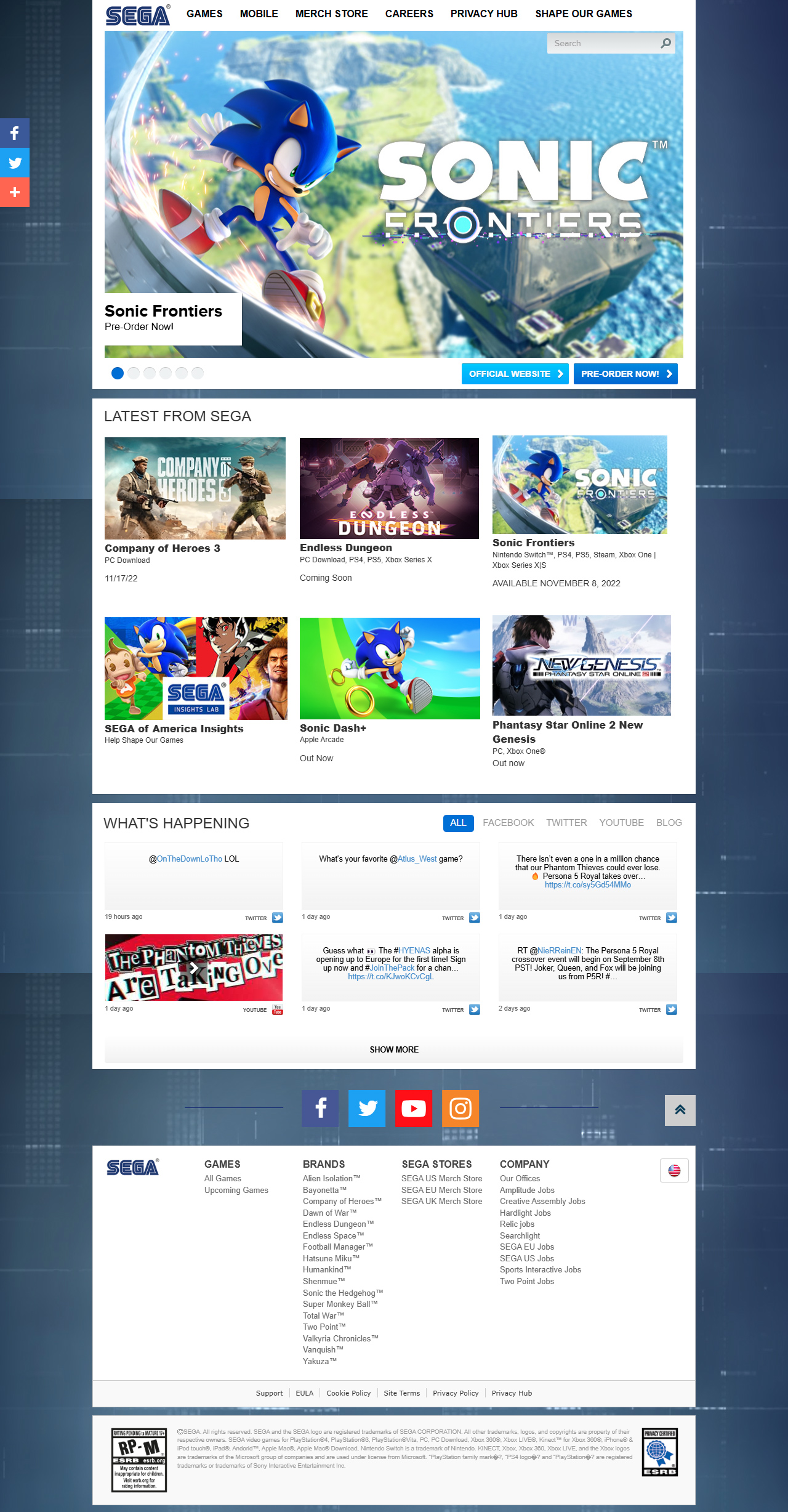Open SEGA of America Insights thumbnail
Viewport: 788px width, 1512px height.
196,668
